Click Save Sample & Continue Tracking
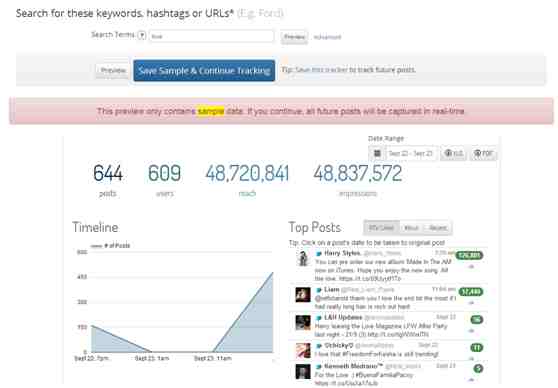 204,70
